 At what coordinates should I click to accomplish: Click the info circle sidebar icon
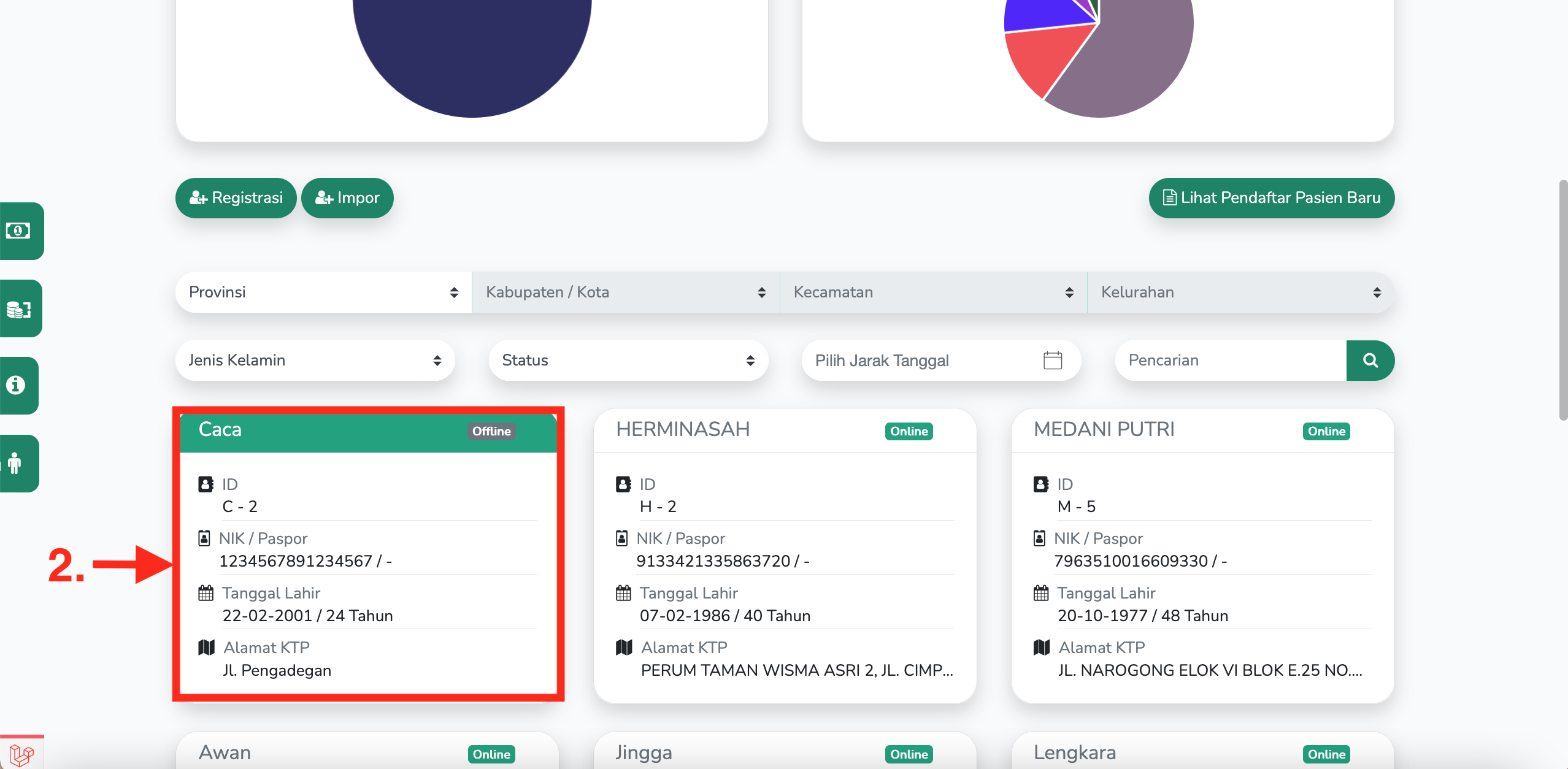point(16,385)
